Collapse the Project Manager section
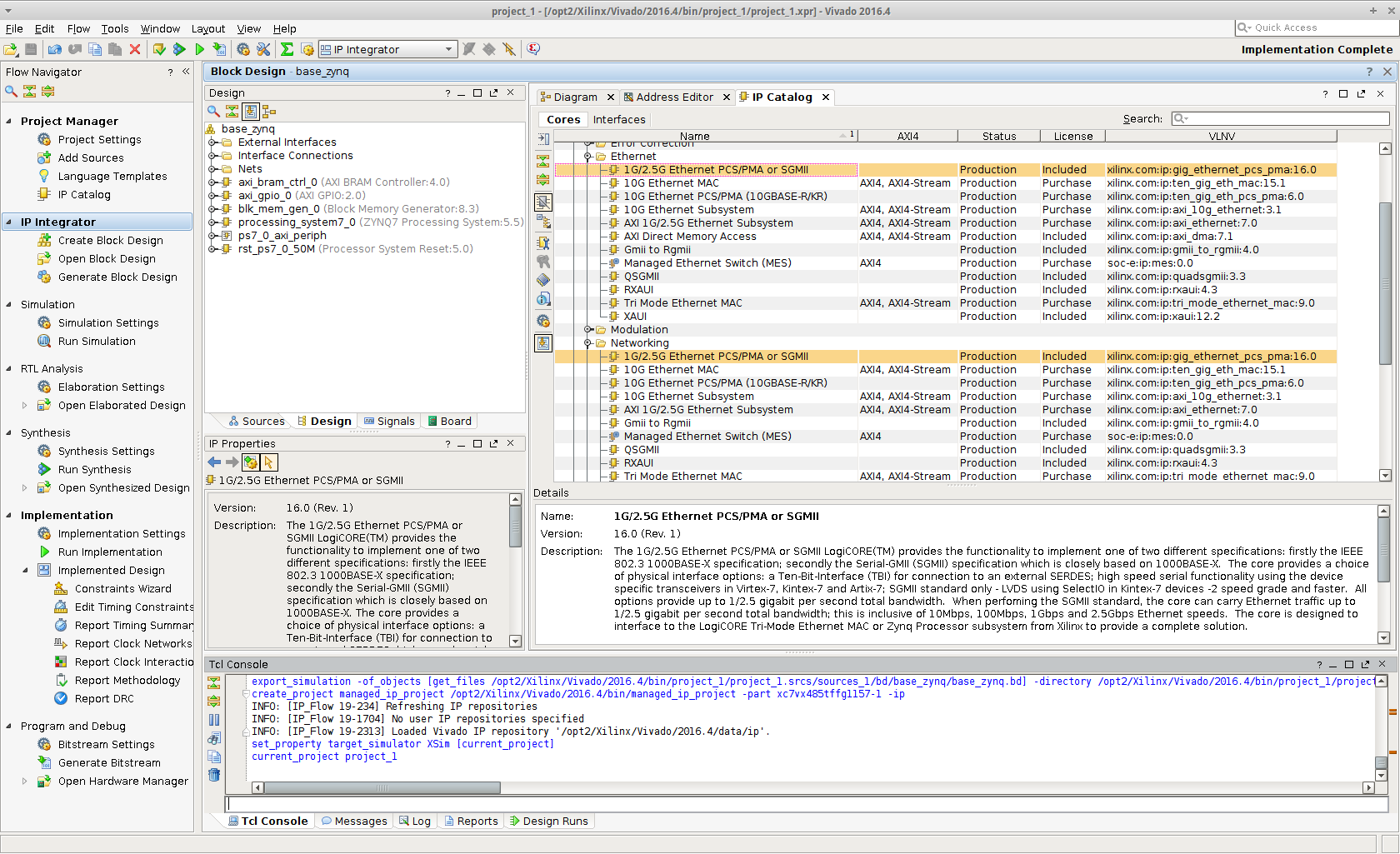Image resolution: width=1400 pixels, height=854 pixels. click(x=9, y=122)
